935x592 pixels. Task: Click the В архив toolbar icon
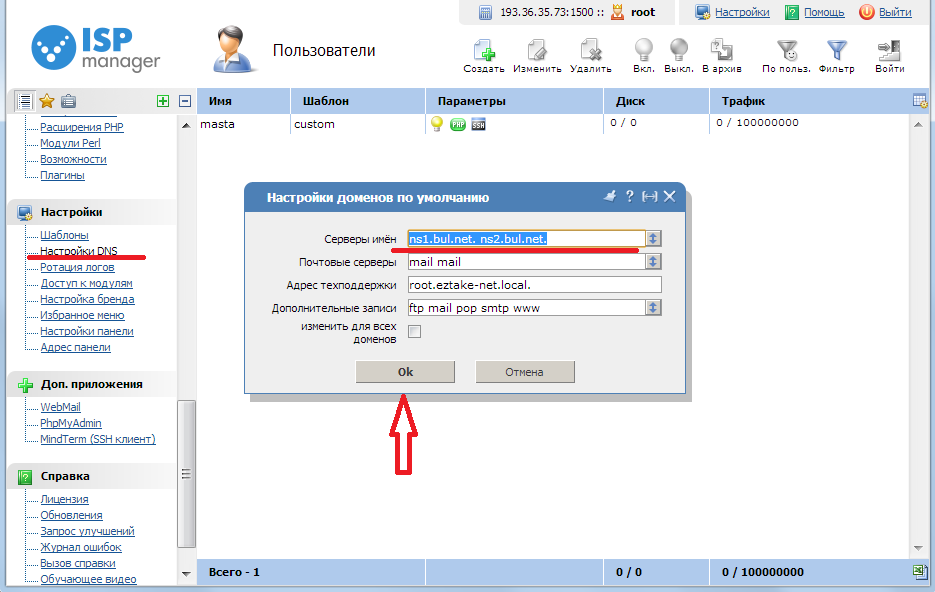coord(721,51)
